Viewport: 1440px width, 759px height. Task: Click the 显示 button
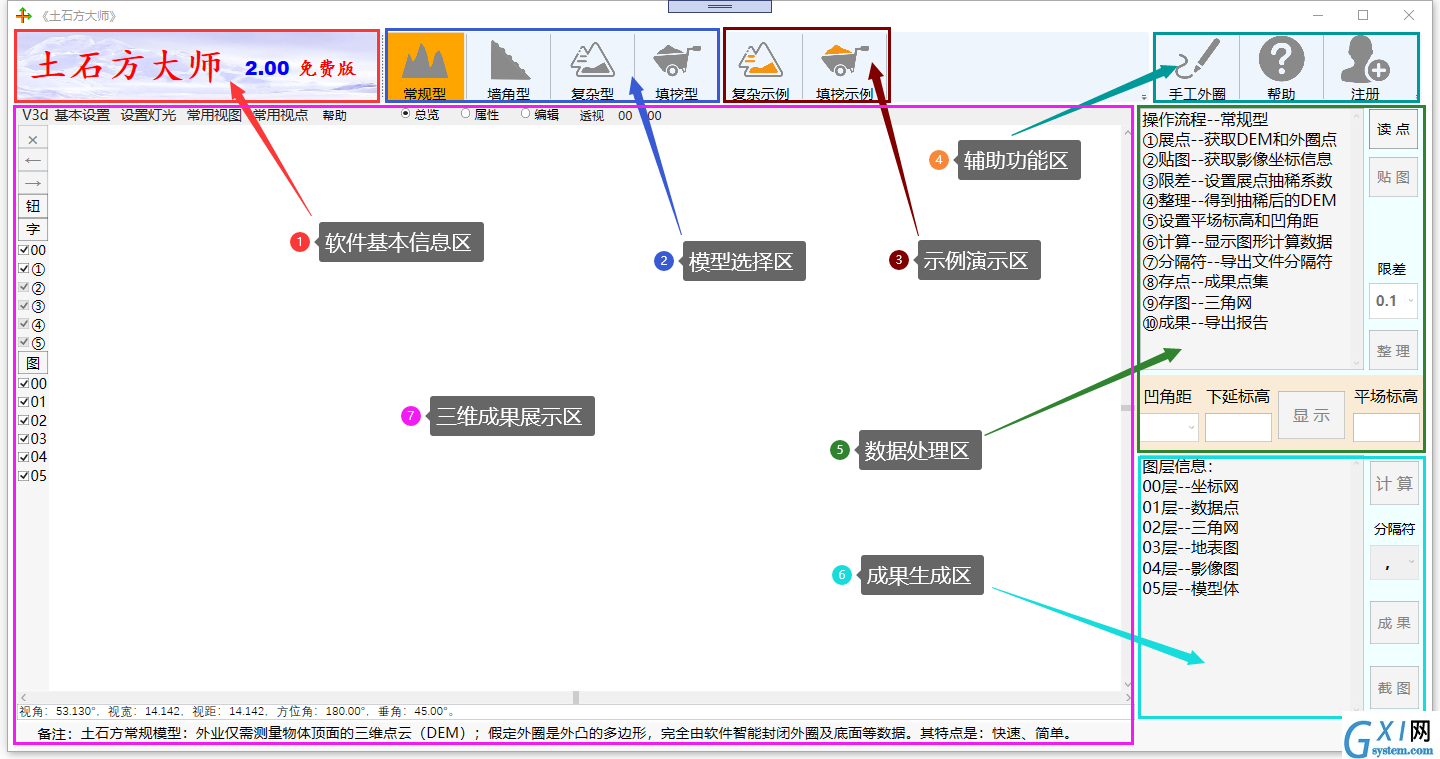[1311, 415]
